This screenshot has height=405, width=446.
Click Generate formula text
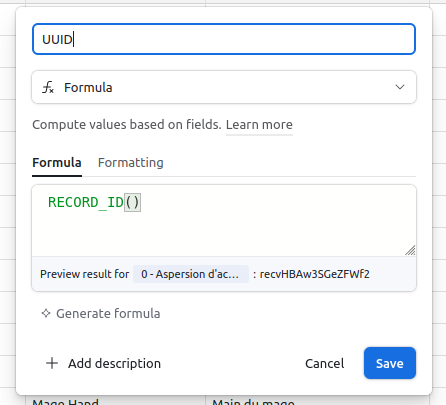pyautogui.click(x=108, y=314)
